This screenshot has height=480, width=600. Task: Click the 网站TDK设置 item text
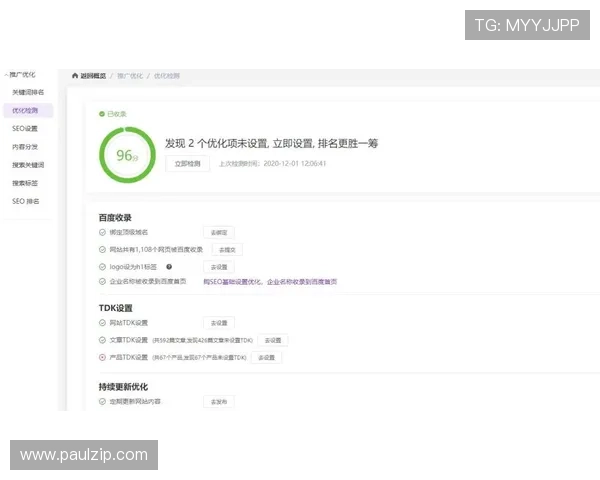tap(129, 323)
